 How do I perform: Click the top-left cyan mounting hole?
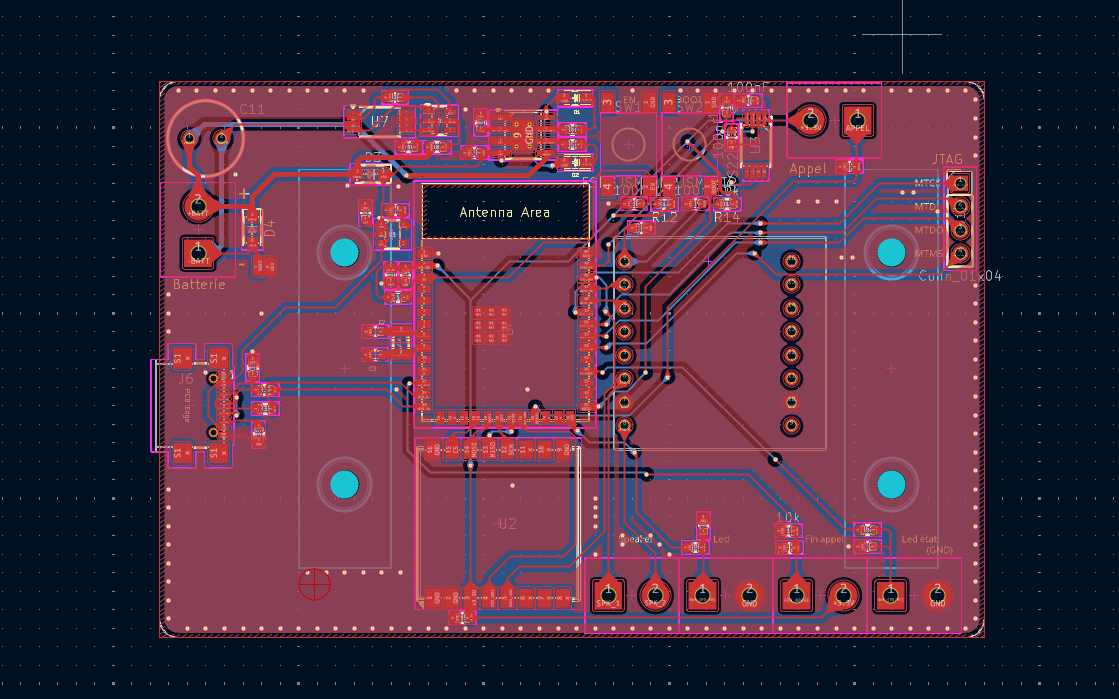coord(343,252)
